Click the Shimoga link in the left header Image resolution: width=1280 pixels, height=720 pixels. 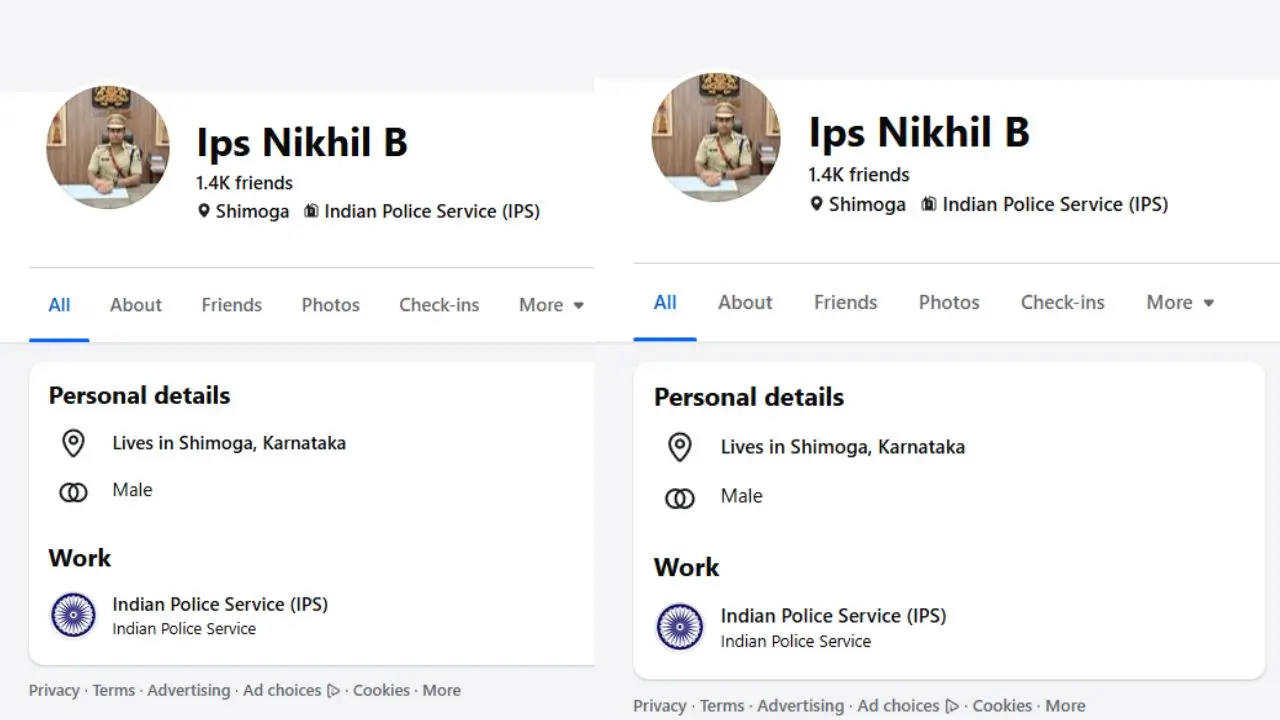click(x=252, y=211)
